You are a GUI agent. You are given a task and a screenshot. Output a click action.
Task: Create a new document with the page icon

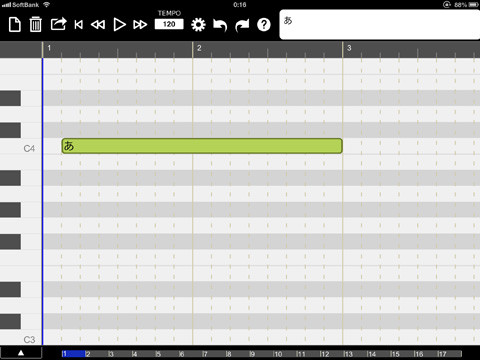15,25
